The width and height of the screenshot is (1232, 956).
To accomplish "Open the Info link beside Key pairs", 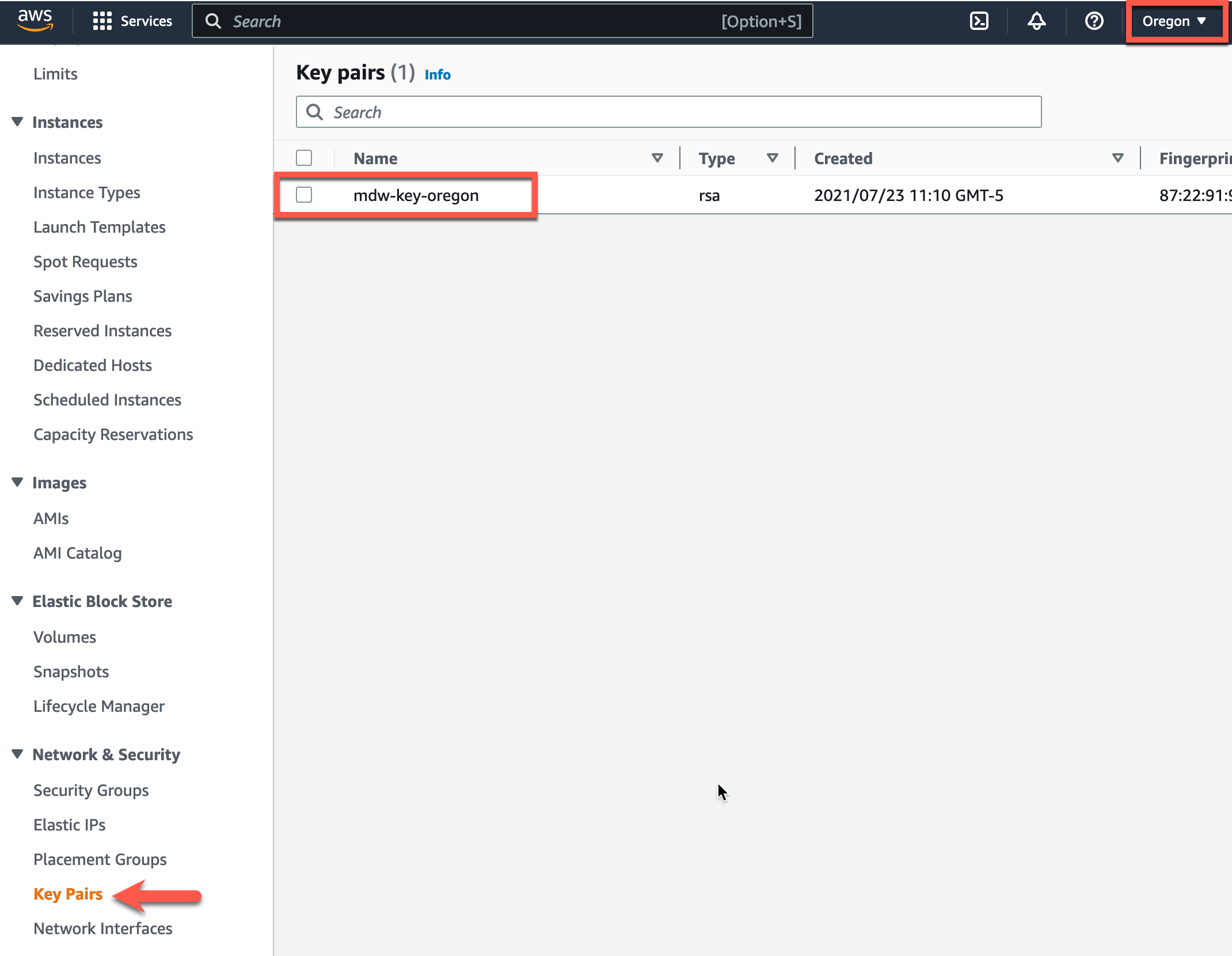I will pos(438,74).
